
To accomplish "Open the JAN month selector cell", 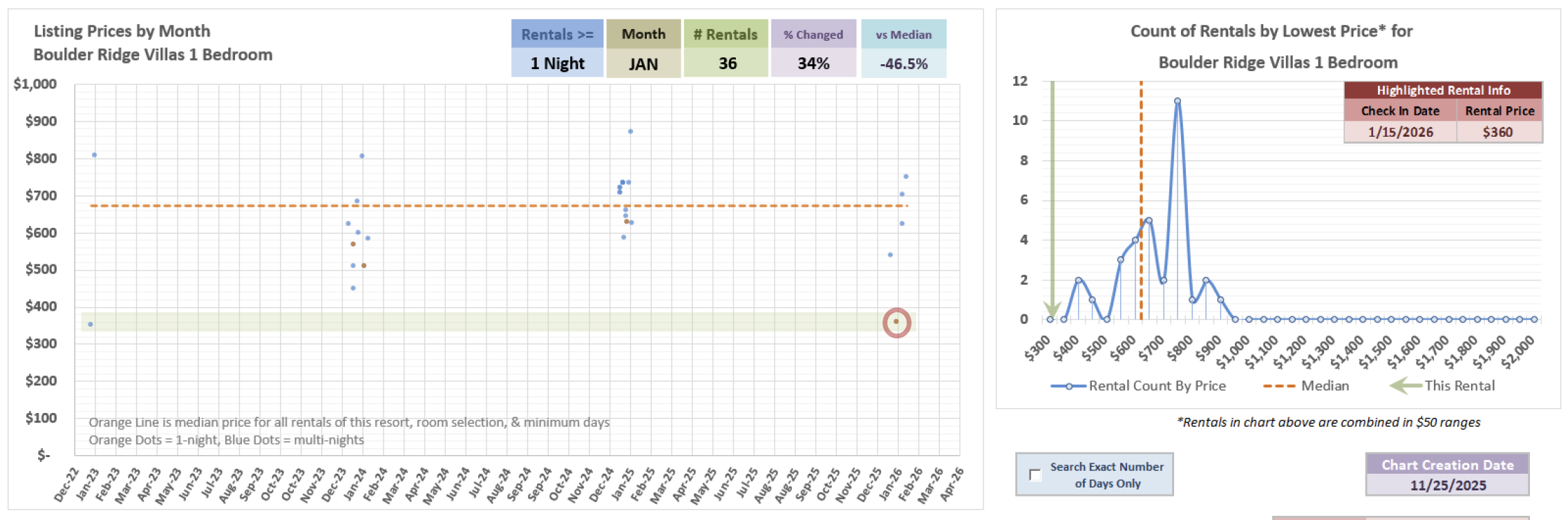I will (x=643, y=64).
